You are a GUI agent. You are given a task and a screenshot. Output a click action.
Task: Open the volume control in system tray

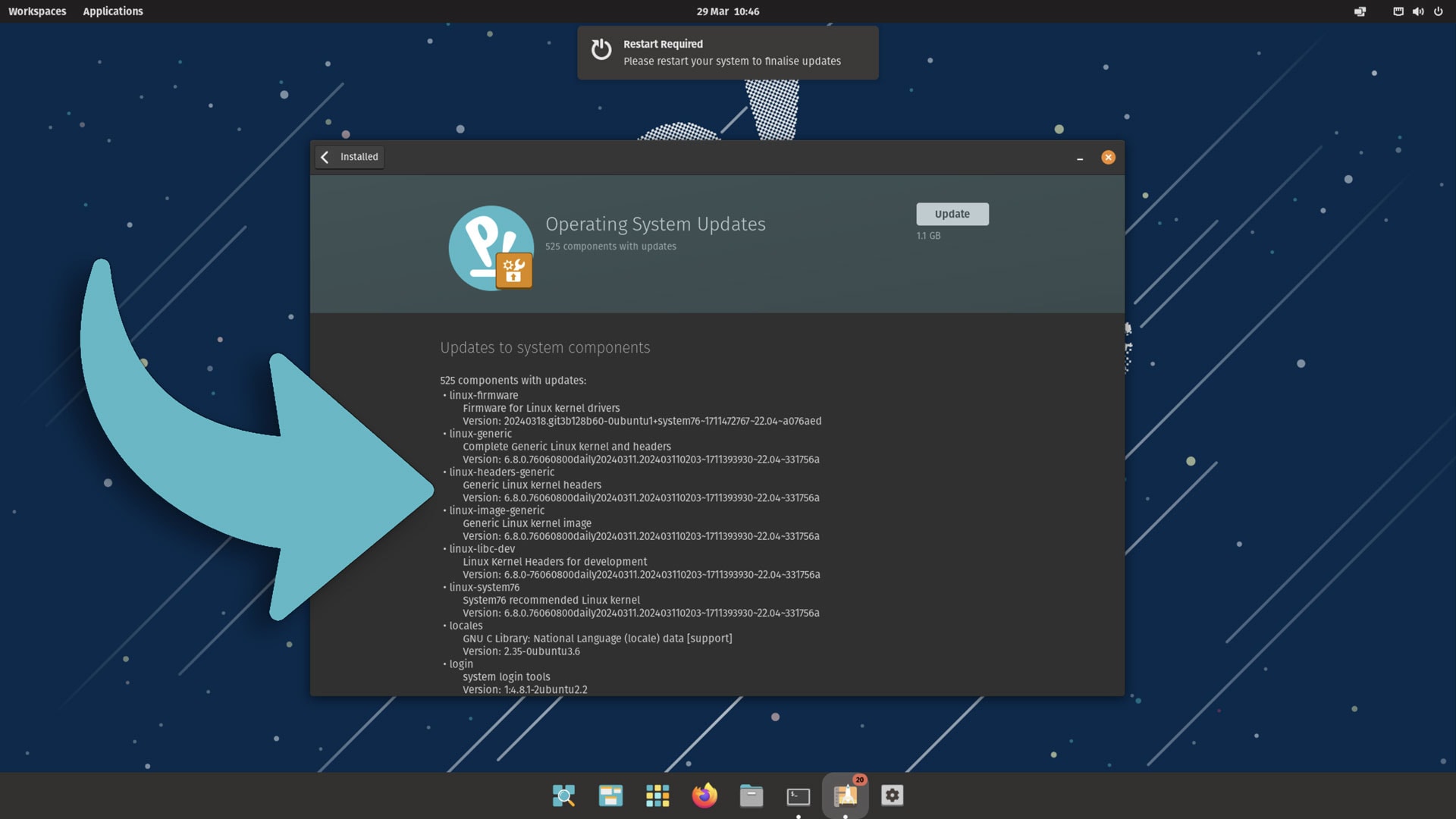[x=1418, y=11]
